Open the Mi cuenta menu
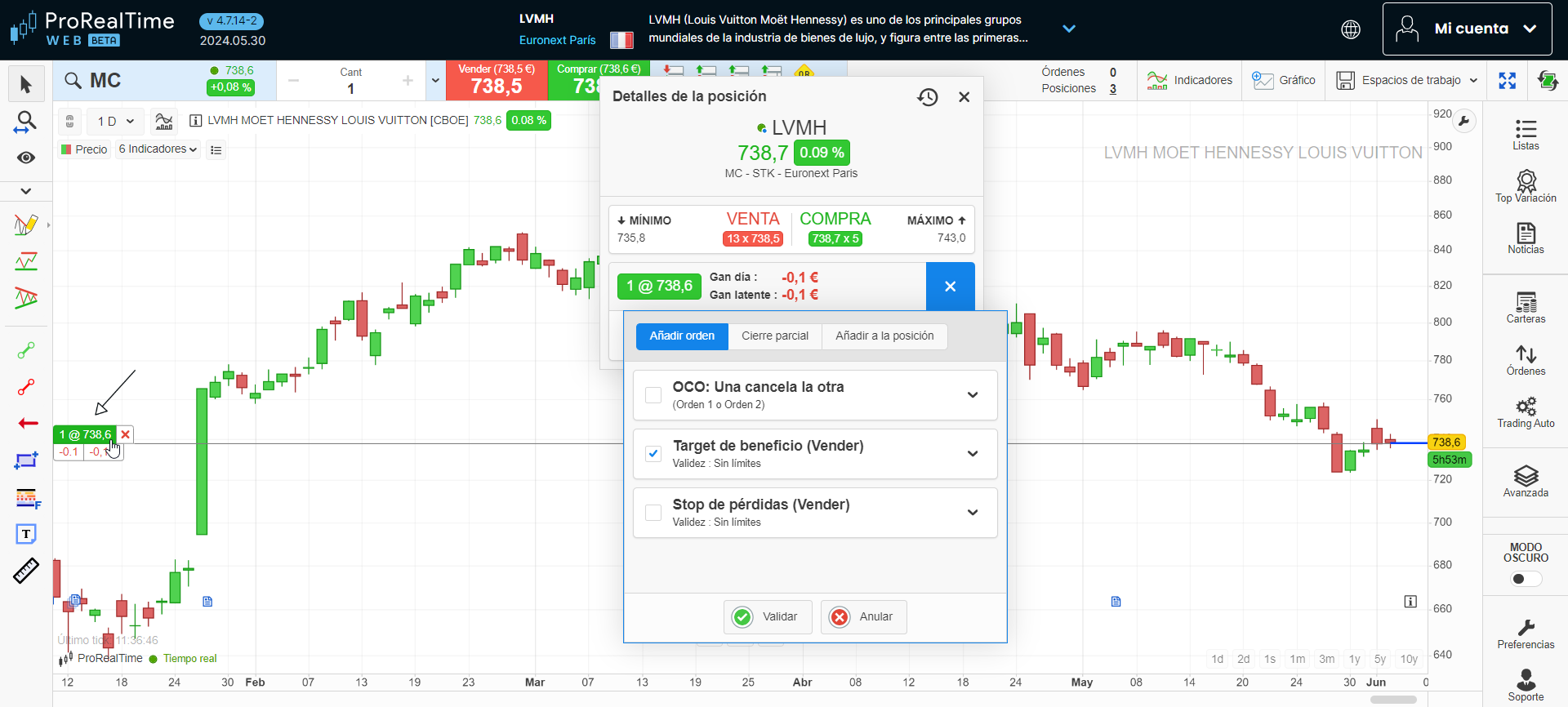 (x=1467, y=29)
